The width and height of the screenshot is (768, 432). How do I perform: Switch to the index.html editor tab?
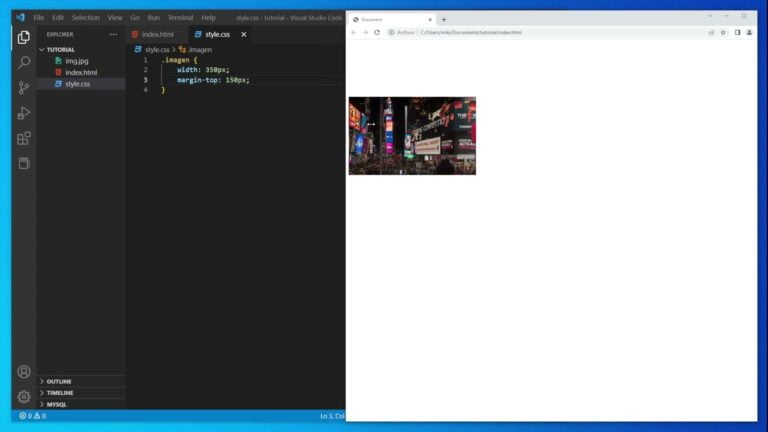coord(157,34)
